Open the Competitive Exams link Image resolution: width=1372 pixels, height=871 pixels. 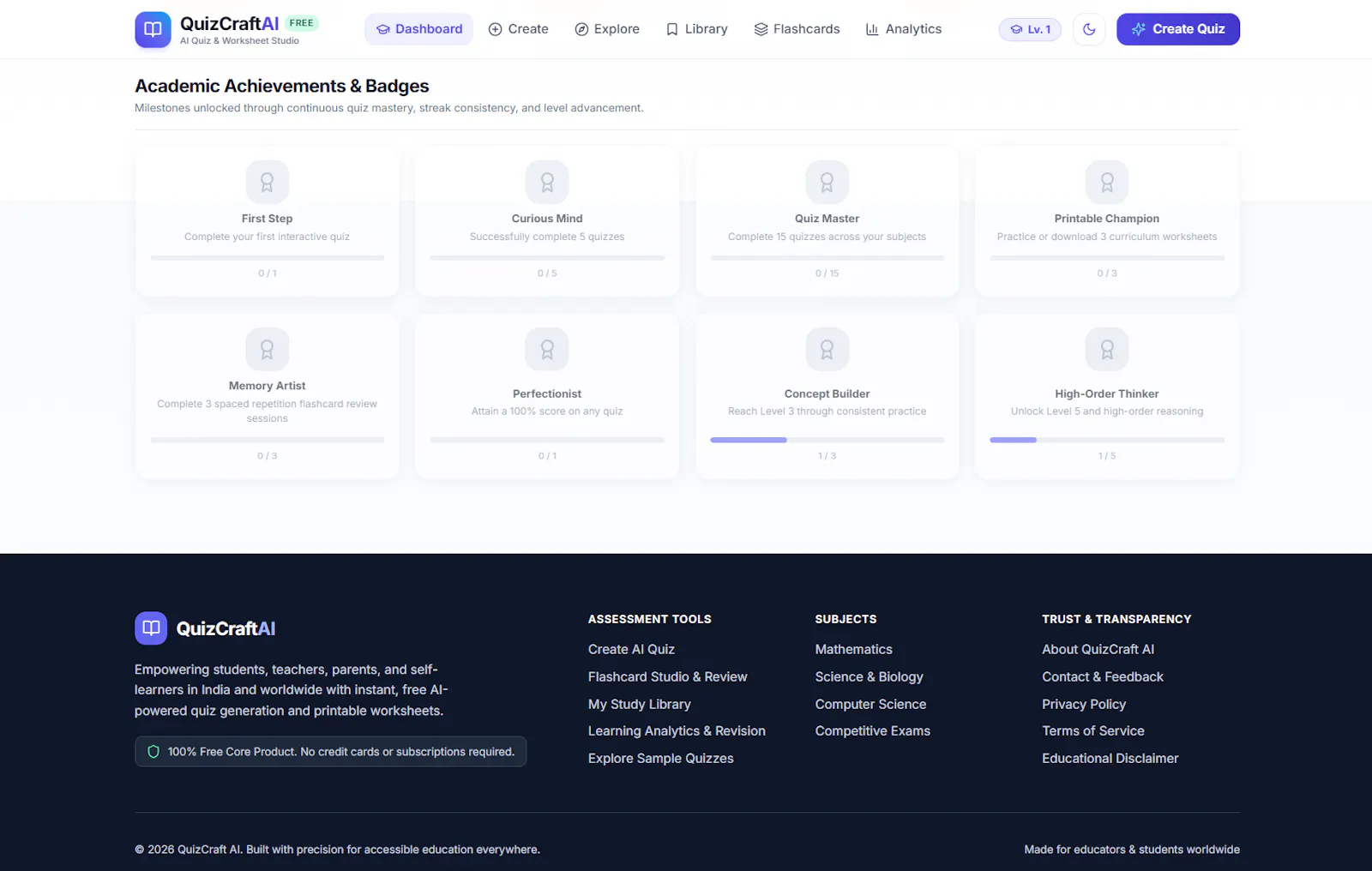pyautogui.click(x=873, y=731)
